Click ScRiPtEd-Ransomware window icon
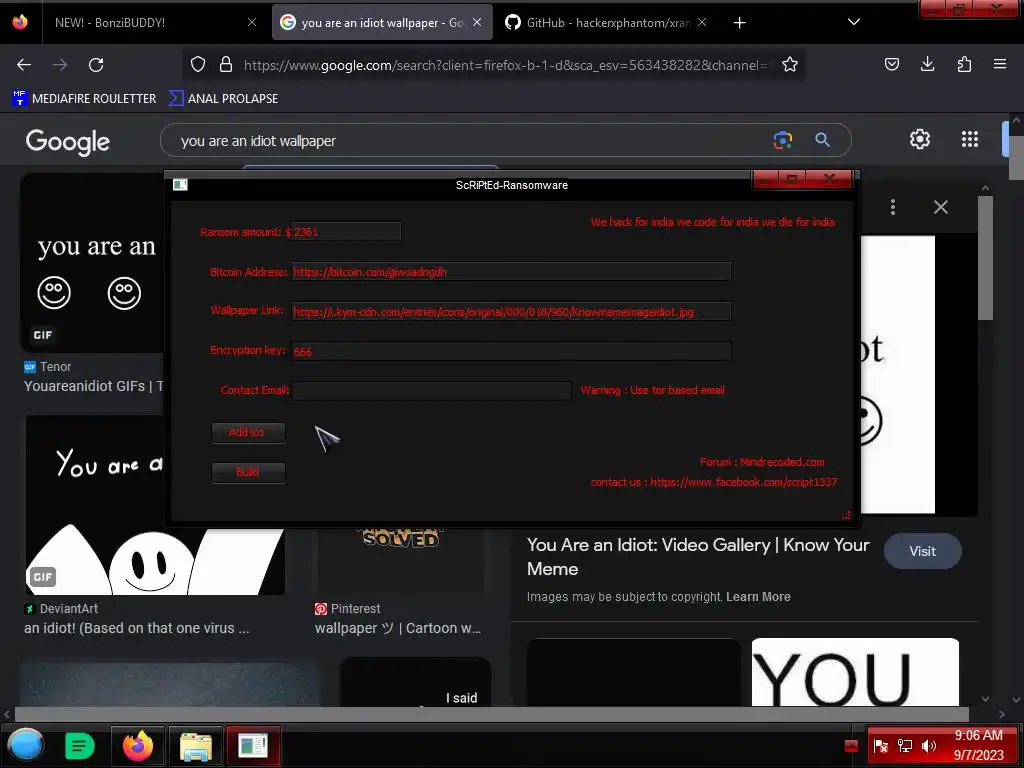This screenshot has height=768, width=1024. (180, 185)
